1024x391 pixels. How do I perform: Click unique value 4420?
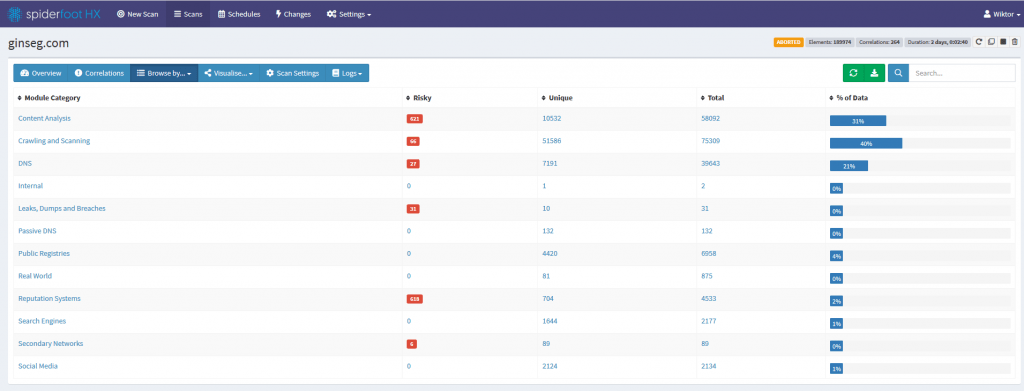[550, 253]
